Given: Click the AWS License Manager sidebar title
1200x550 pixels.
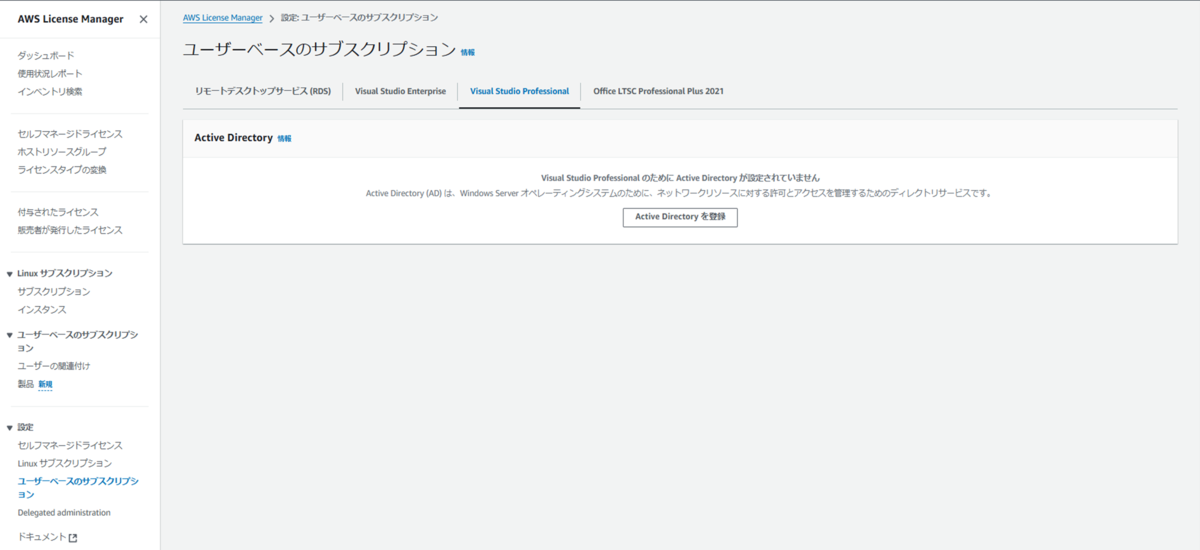Looking at the screenshot, I should [x=70, y=19].
